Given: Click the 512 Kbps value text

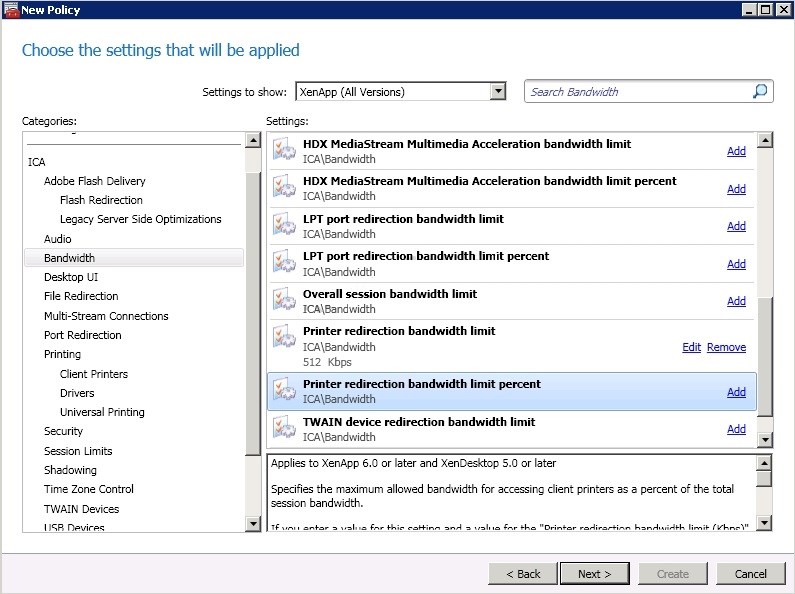Looking at the screenshot, I should 327,362.
